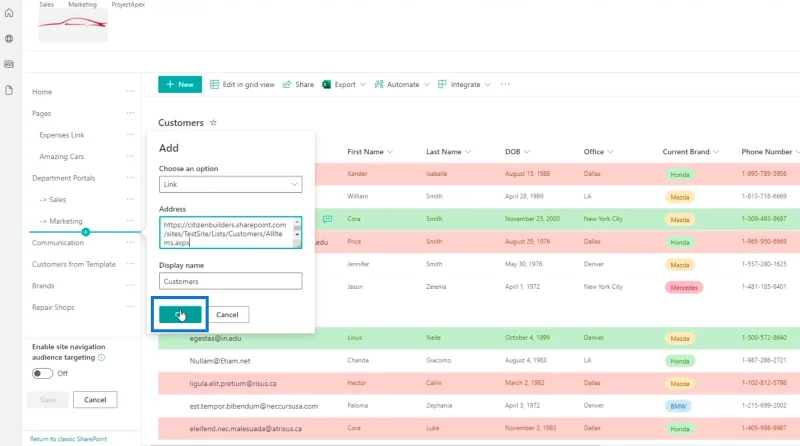The image size is (800, 446).
Task: Click the Automate flow icon
Action: tap(379, 84)
